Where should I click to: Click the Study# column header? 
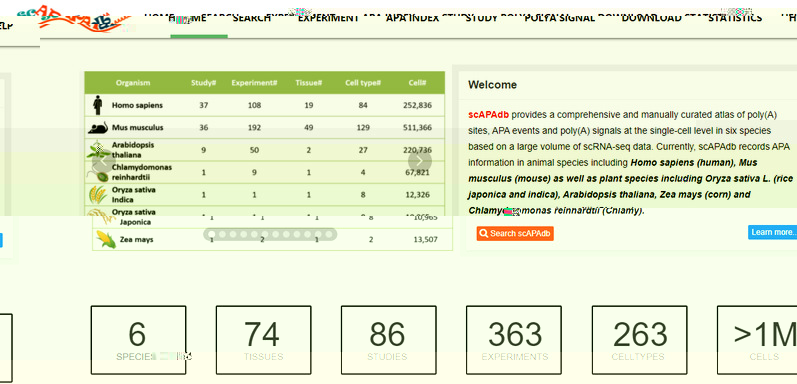click(203, 83)
